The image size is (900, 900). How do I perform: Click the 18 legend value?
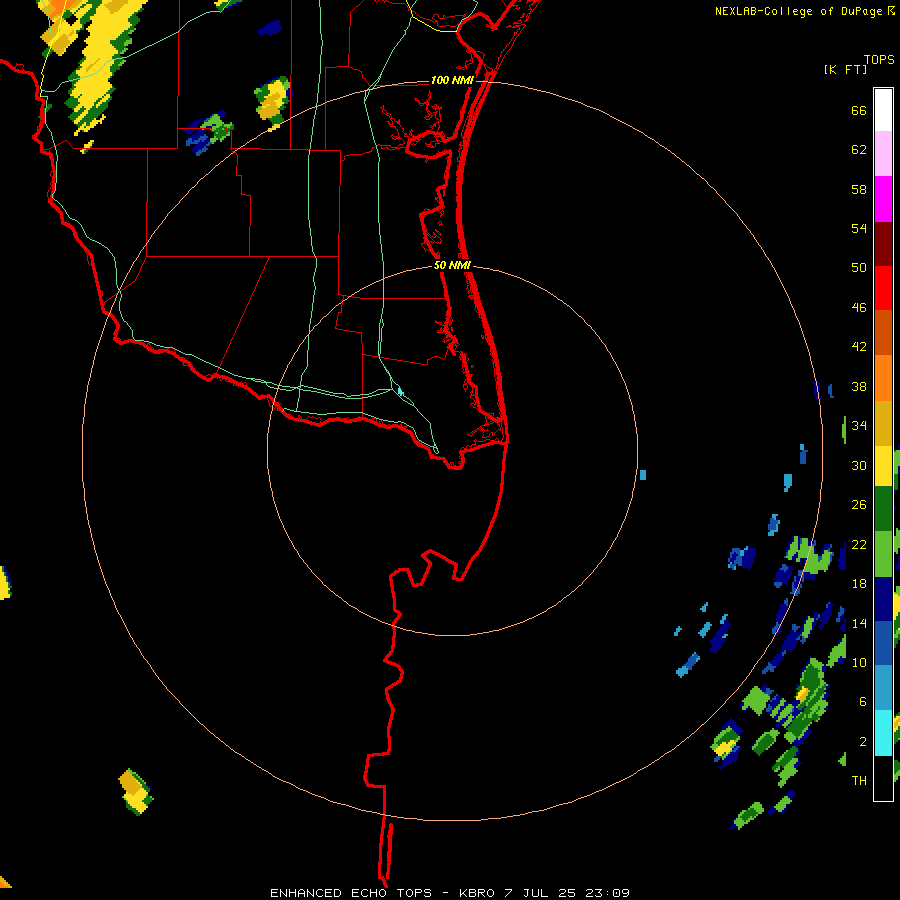(859, 584)
